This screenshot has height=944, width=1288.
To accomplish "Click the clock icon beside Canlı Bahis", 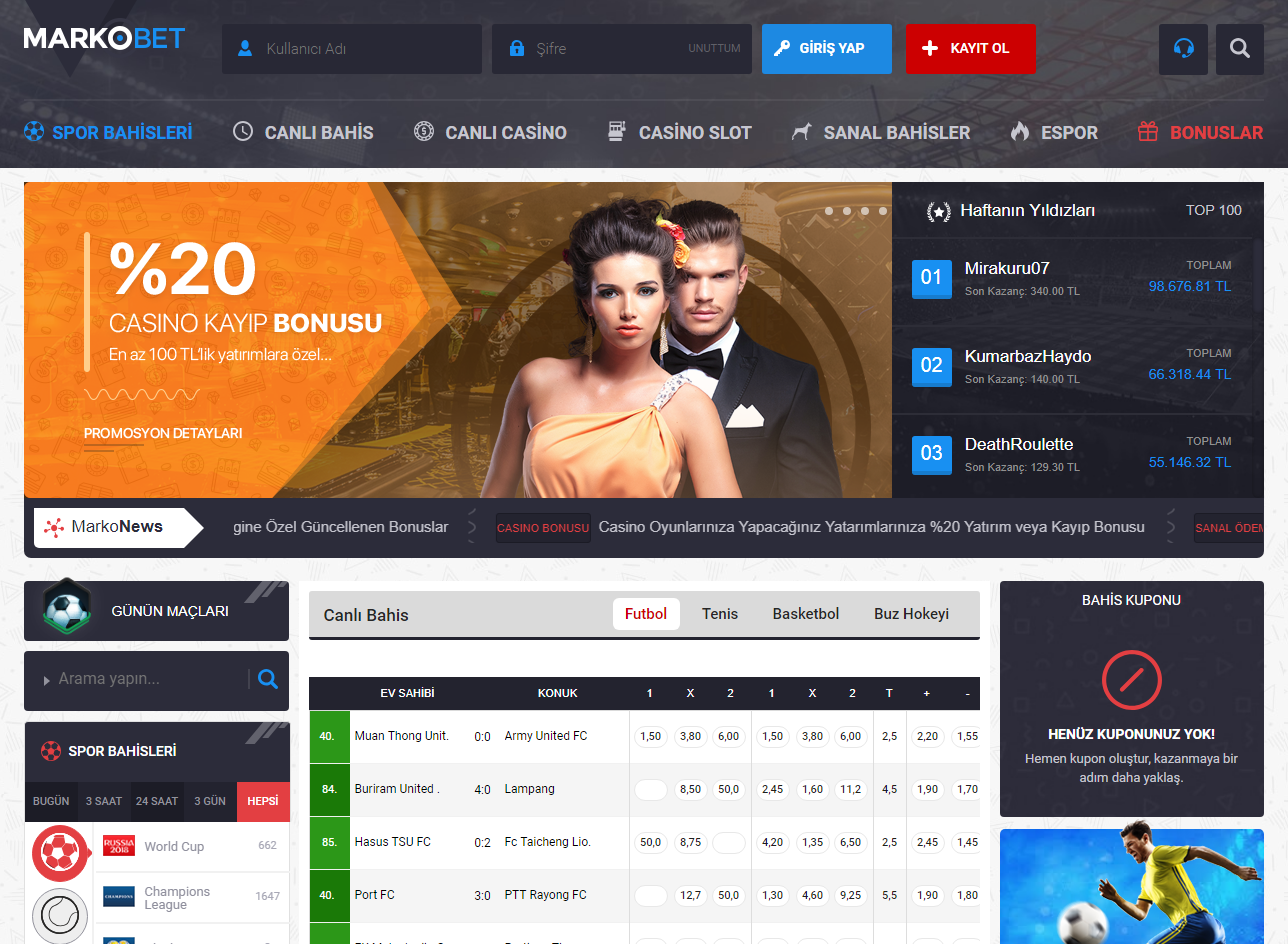I will pos(243,132).
